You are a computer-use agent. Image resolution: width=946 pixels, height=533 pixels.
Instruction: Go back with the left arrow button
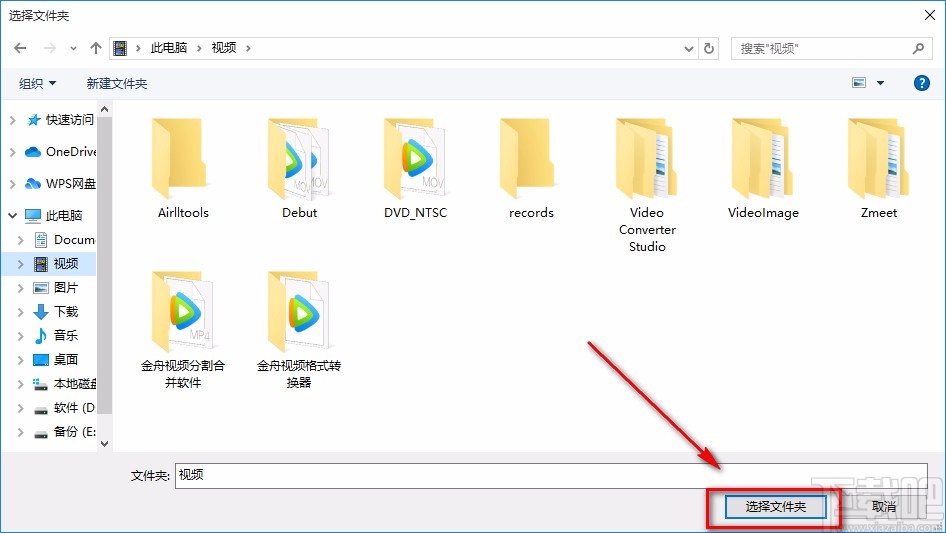20,48
